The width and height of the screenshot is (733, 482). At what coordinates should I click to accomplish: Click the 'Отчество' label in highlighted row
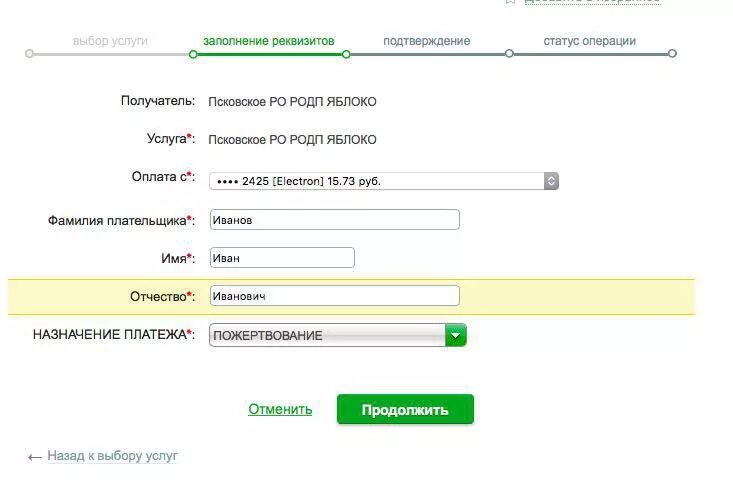(163, 296)
